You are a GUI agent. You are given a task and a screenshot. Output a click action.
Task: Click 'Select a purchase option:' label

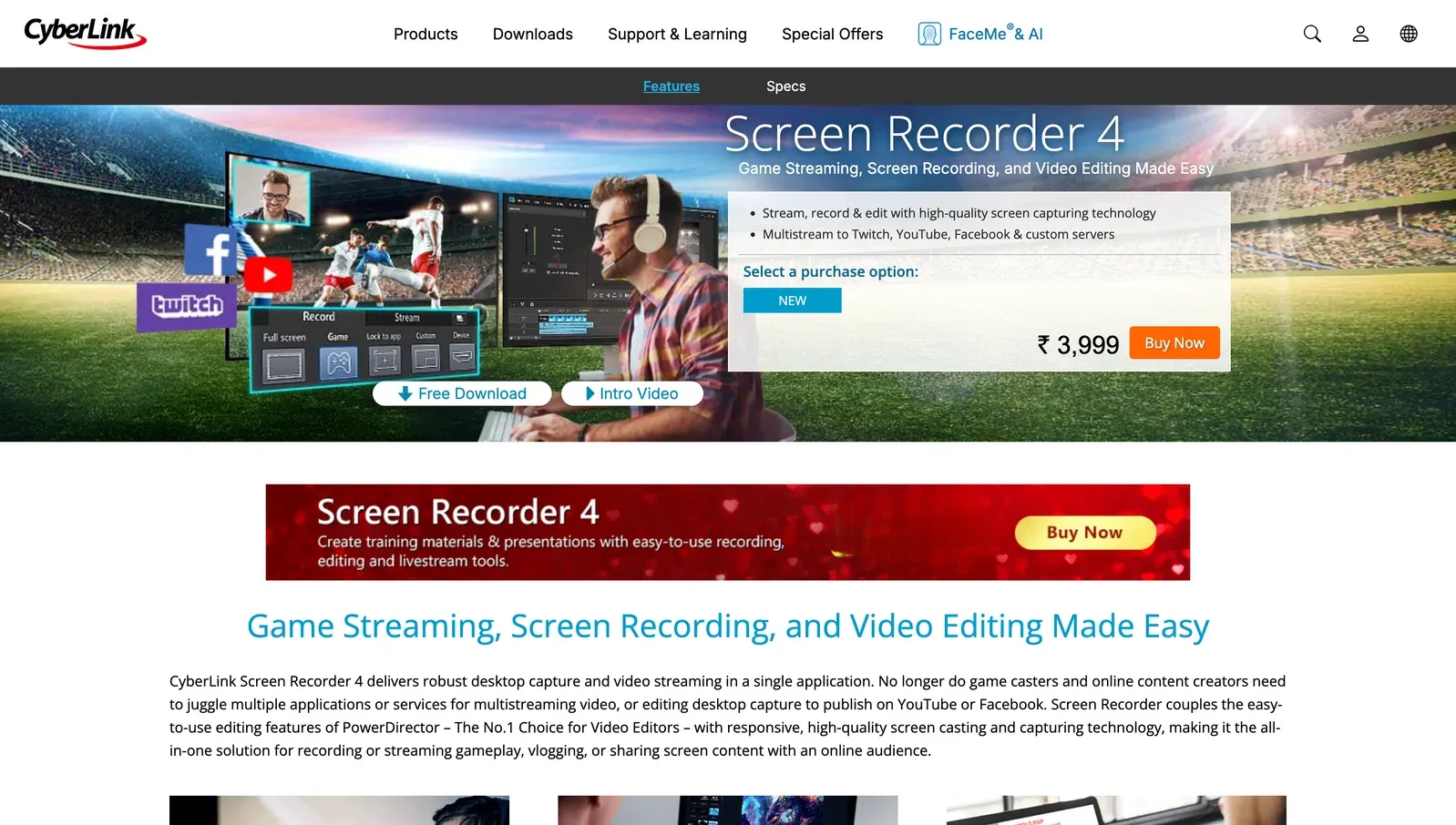click(831, 271)
